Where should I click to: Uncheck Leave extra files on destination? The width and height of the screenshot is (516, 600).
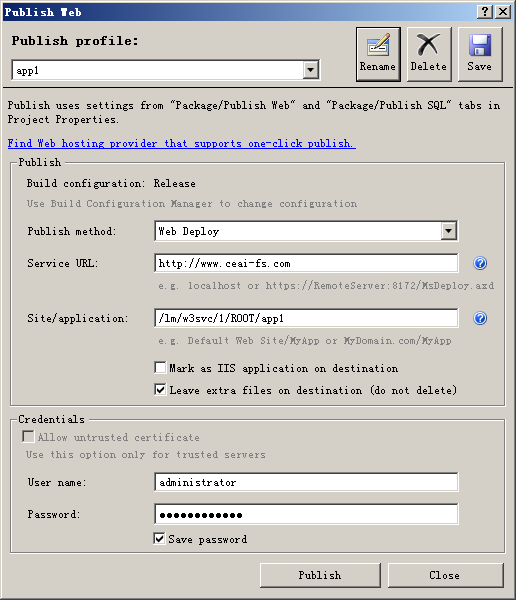pyautogui.click(x=160, y=390)
